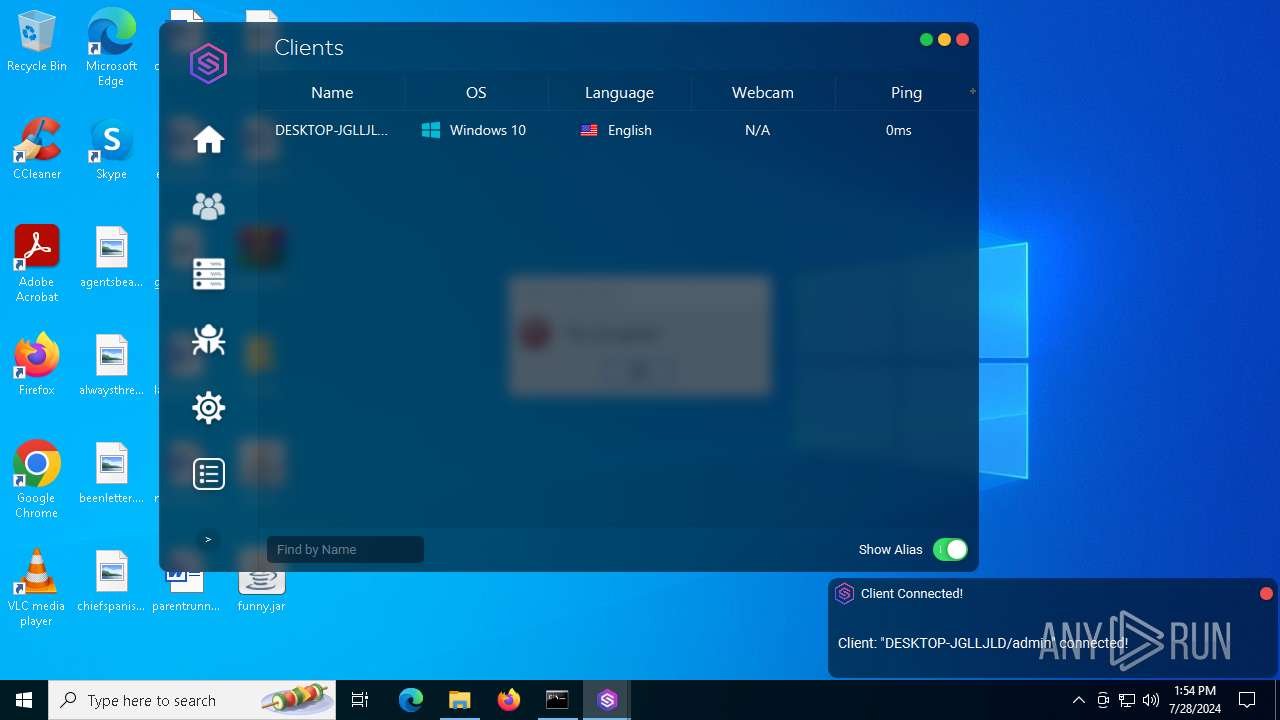Open the bug builder icon in sidebar
1280x720 pixels.
[209, 340]
